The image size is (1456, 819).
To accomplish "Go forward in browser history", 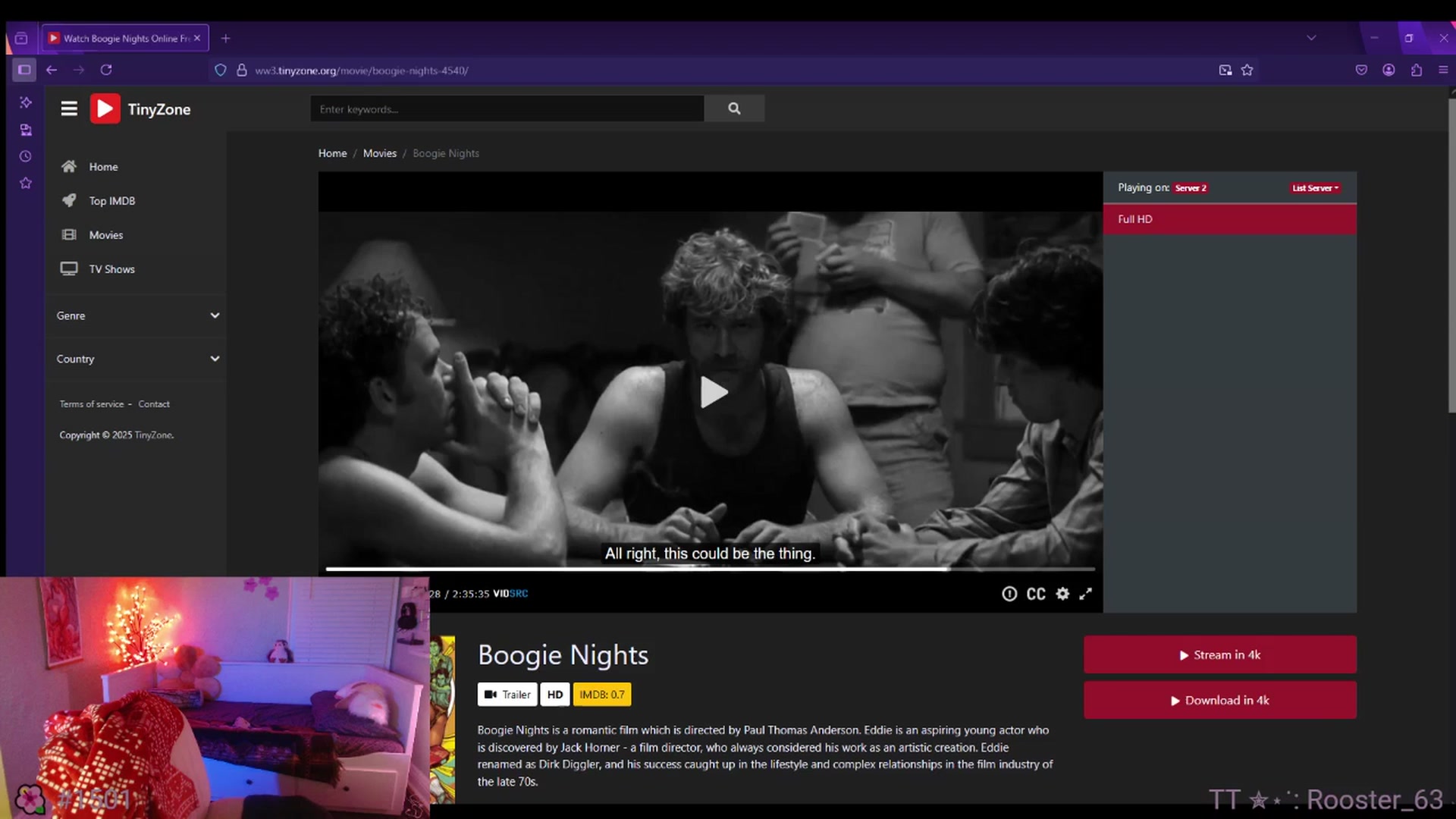I will pyautogui.click(x=79, y=70).
